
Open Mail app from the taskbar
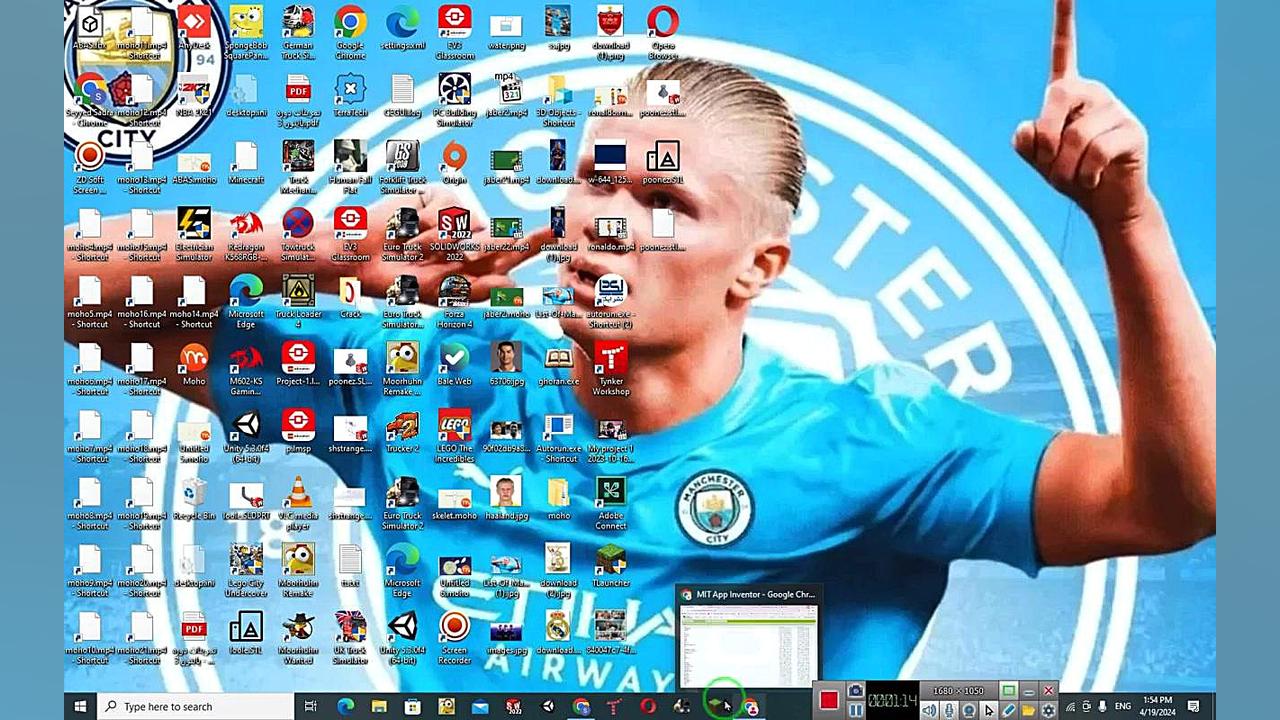coord(480,707)
